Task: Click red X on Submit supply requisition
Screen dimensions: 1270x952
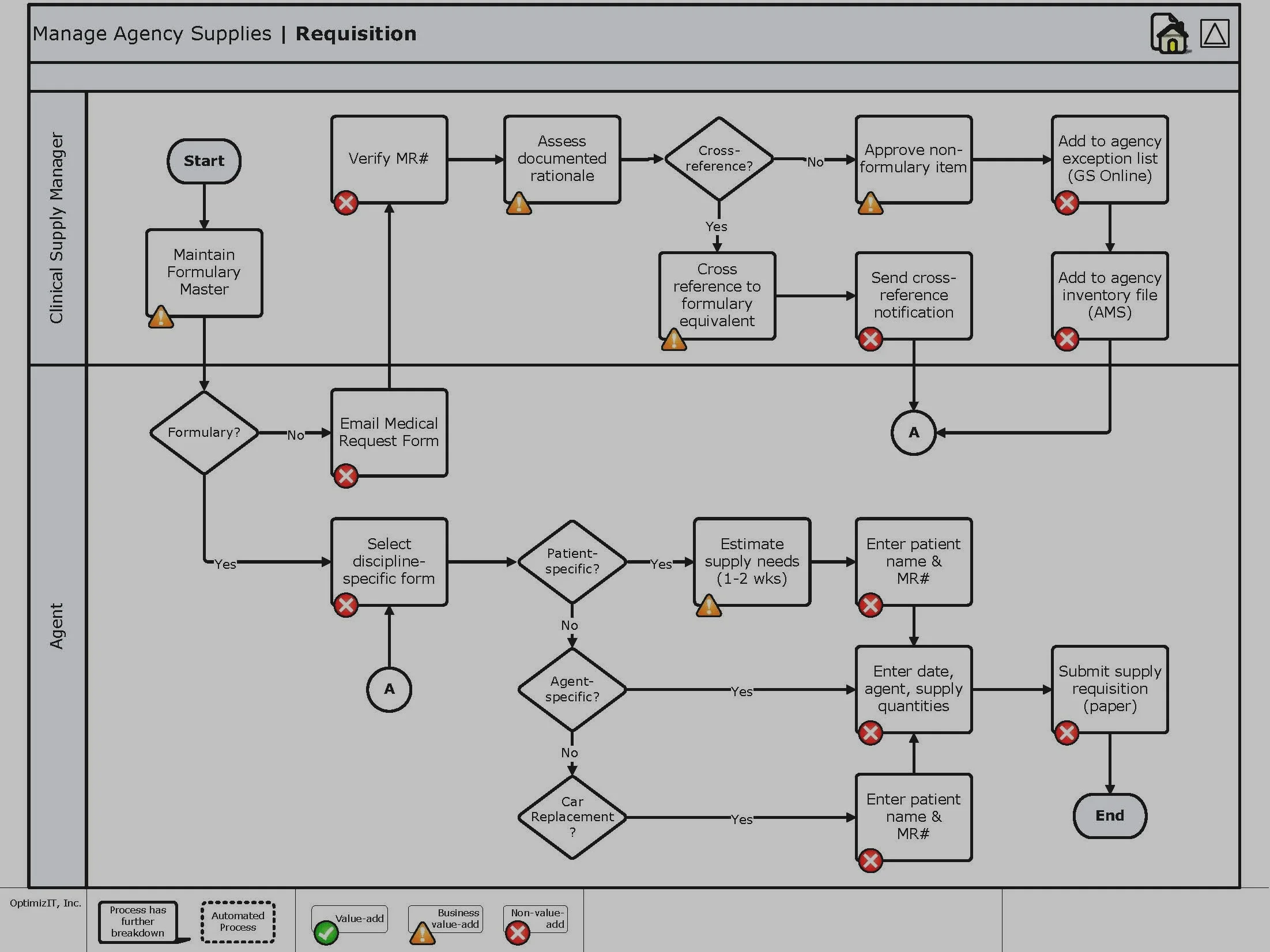Action: click(x=1067, y=733)
